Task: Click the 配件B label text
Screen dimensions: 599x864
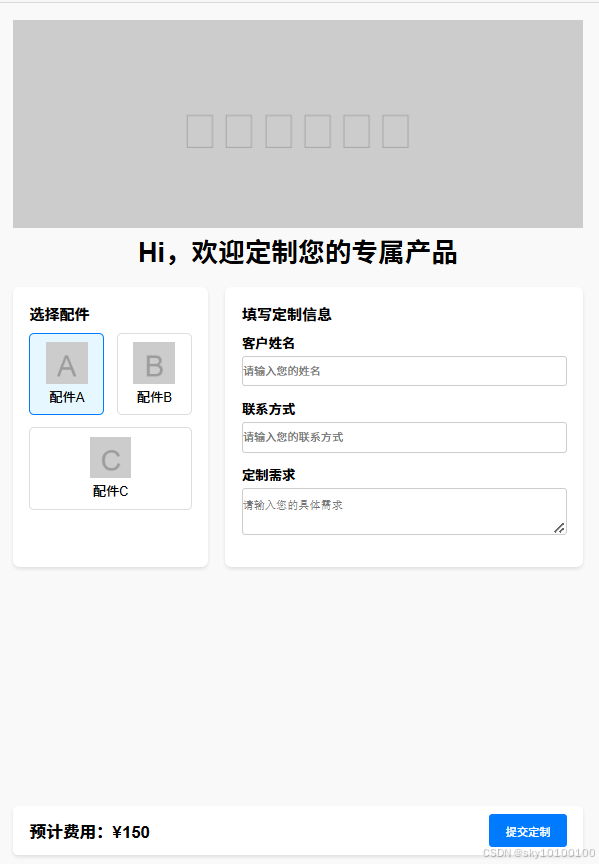Action: 154,397
